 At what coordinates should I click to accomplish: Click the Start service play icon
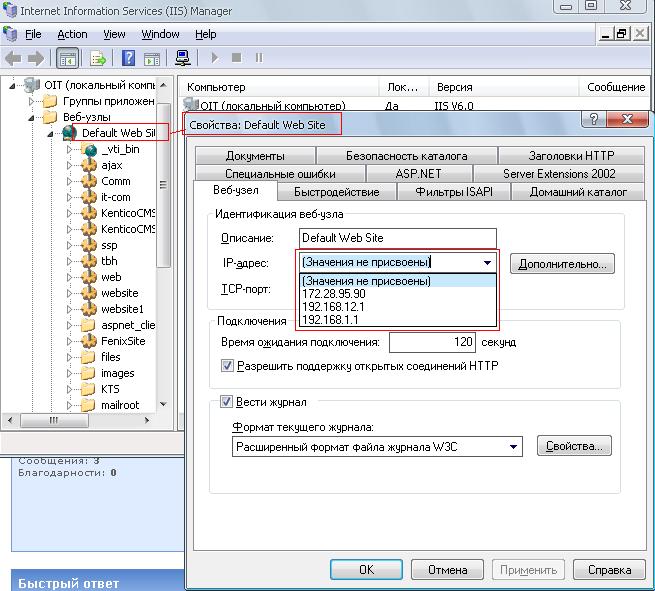(215, 58)
